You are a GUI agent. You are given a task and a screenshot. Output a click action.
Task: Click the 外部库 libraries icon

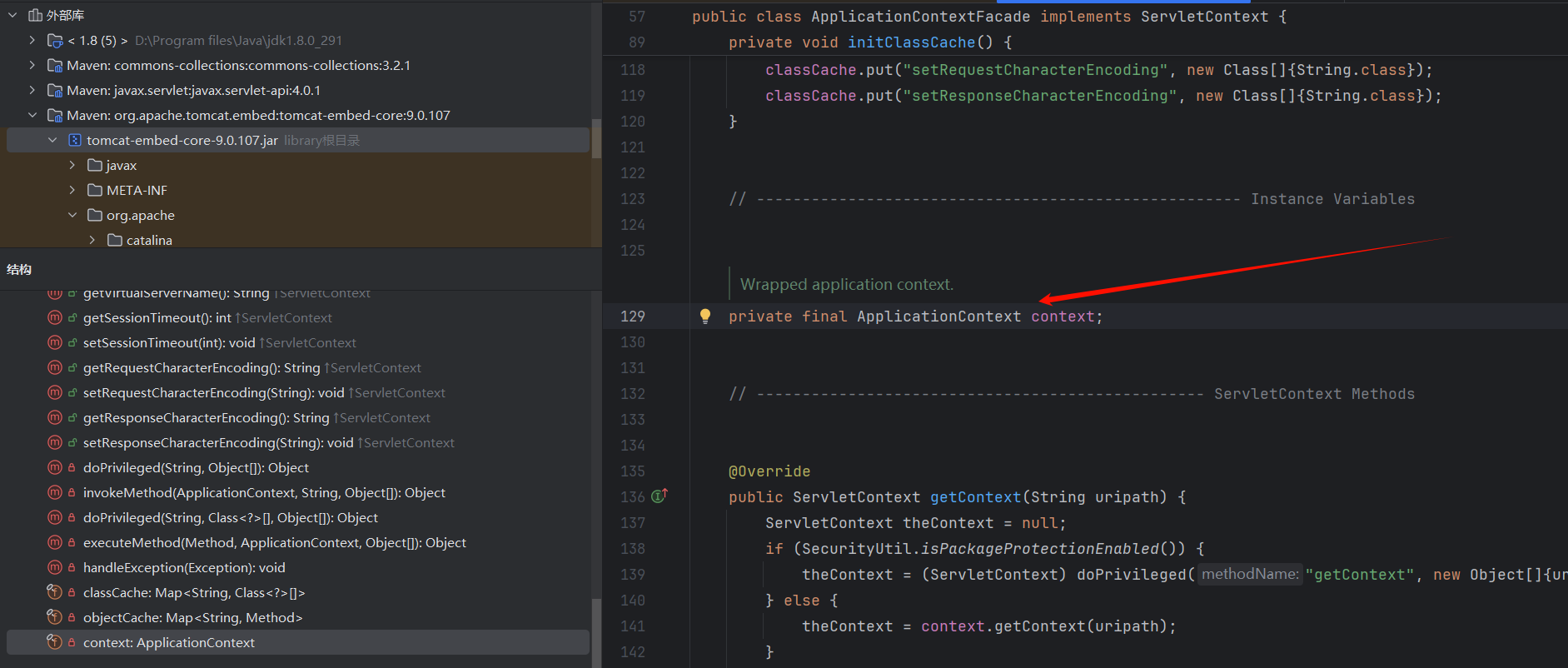35,15
